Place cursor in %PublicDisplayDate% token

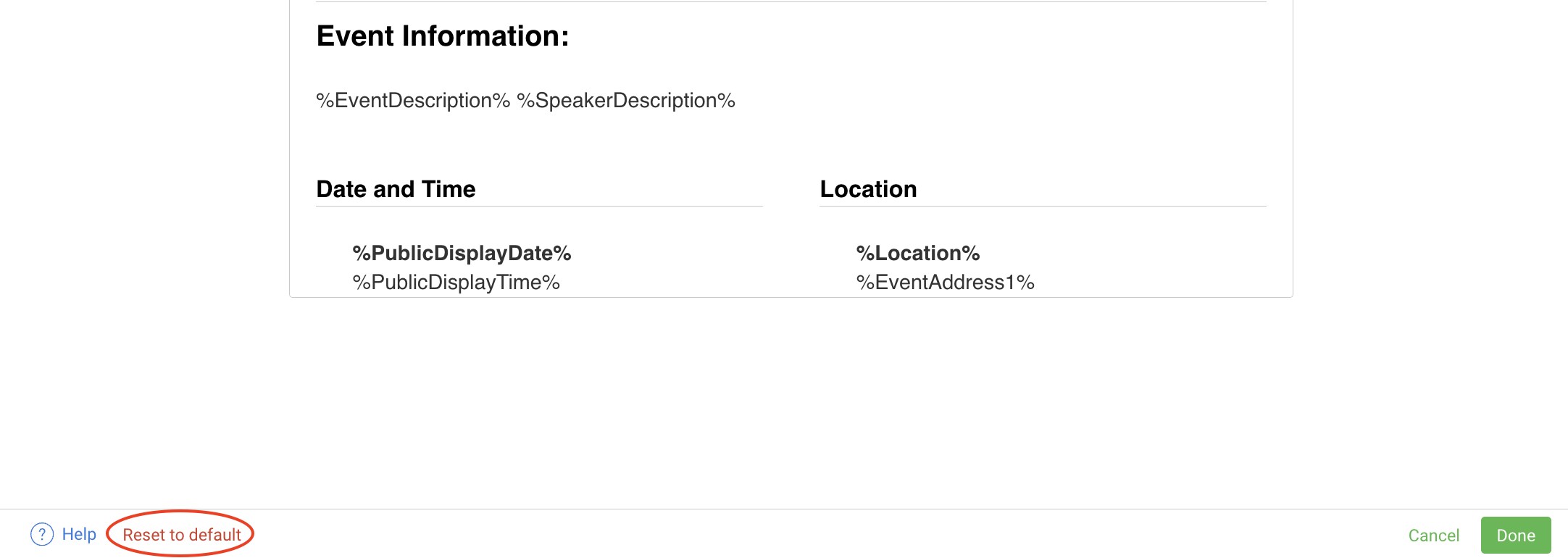pyautogui.click(x=462, y=253)
